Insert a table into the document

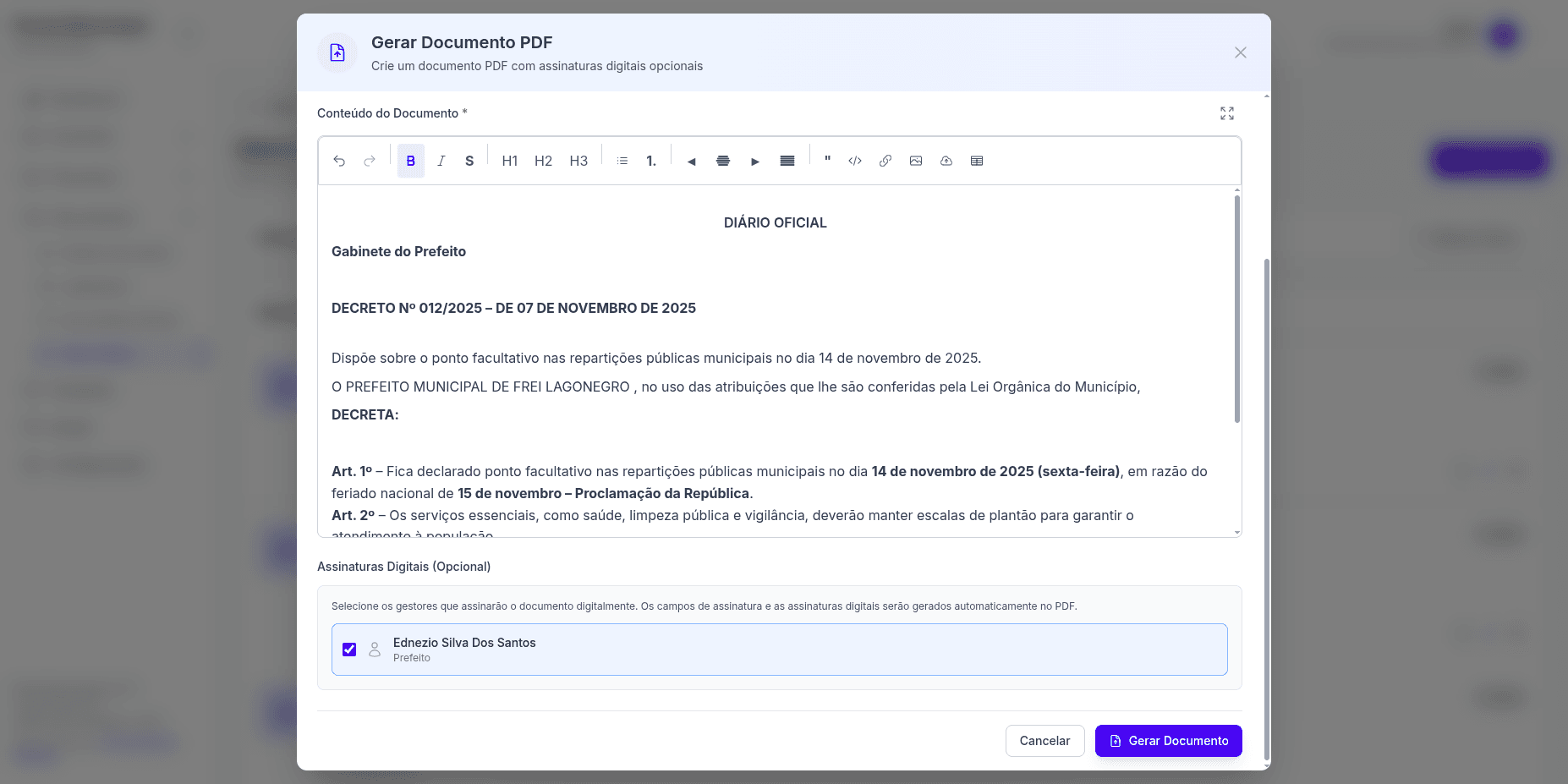(x=977, y=161)
